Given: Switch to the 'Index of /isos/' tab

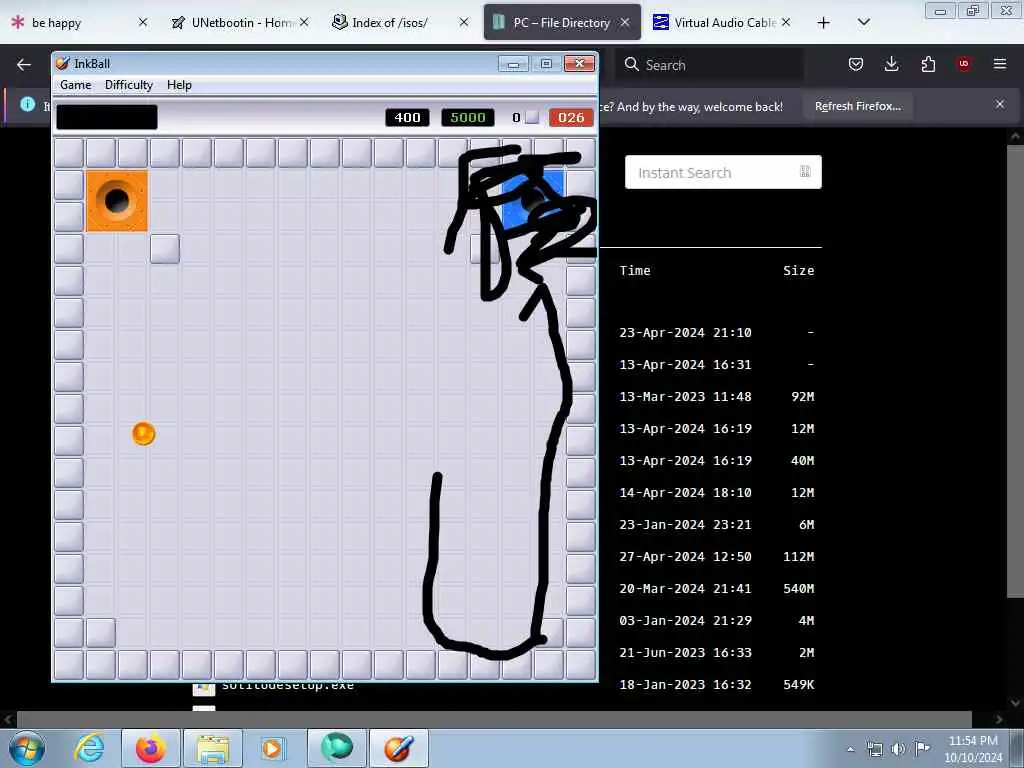Looking at the screenshot, I should tap(389, 23).
